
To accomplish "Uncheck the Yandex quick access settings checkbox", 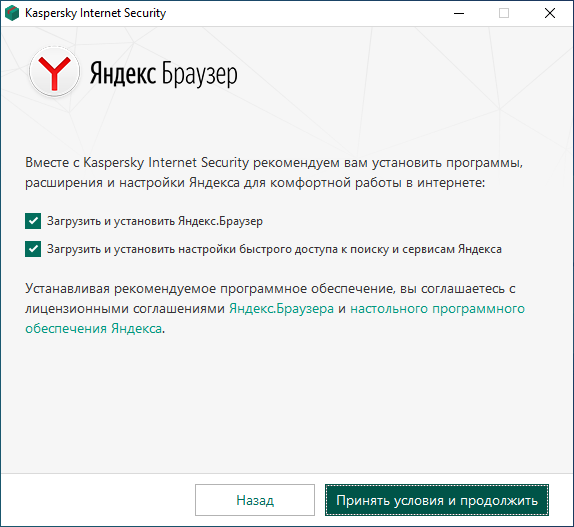I will tap(33, 249).
